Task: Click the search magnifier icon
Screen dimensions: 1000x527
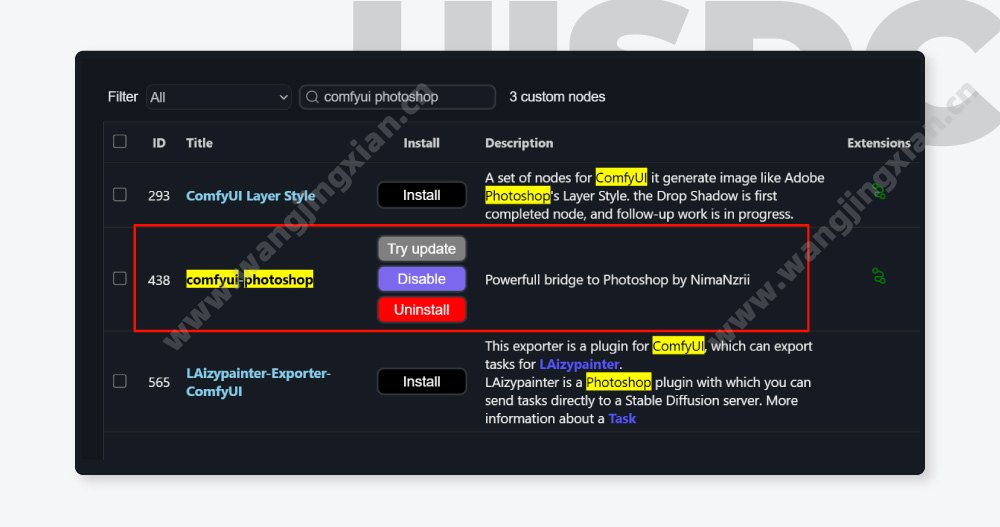Action: click(x=312, y=97)
